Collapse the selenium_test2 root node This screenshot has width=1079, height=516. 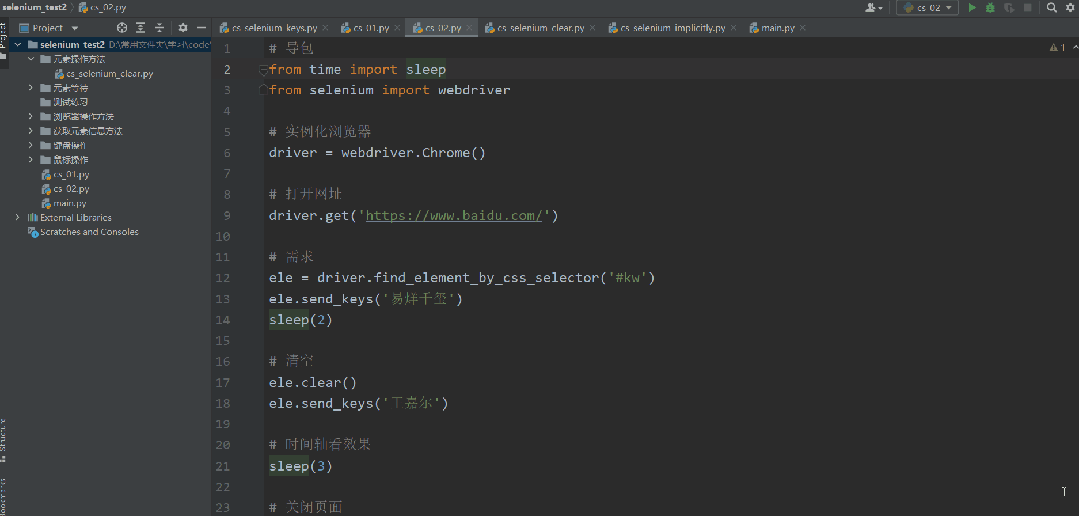click(x=18, y=45)
